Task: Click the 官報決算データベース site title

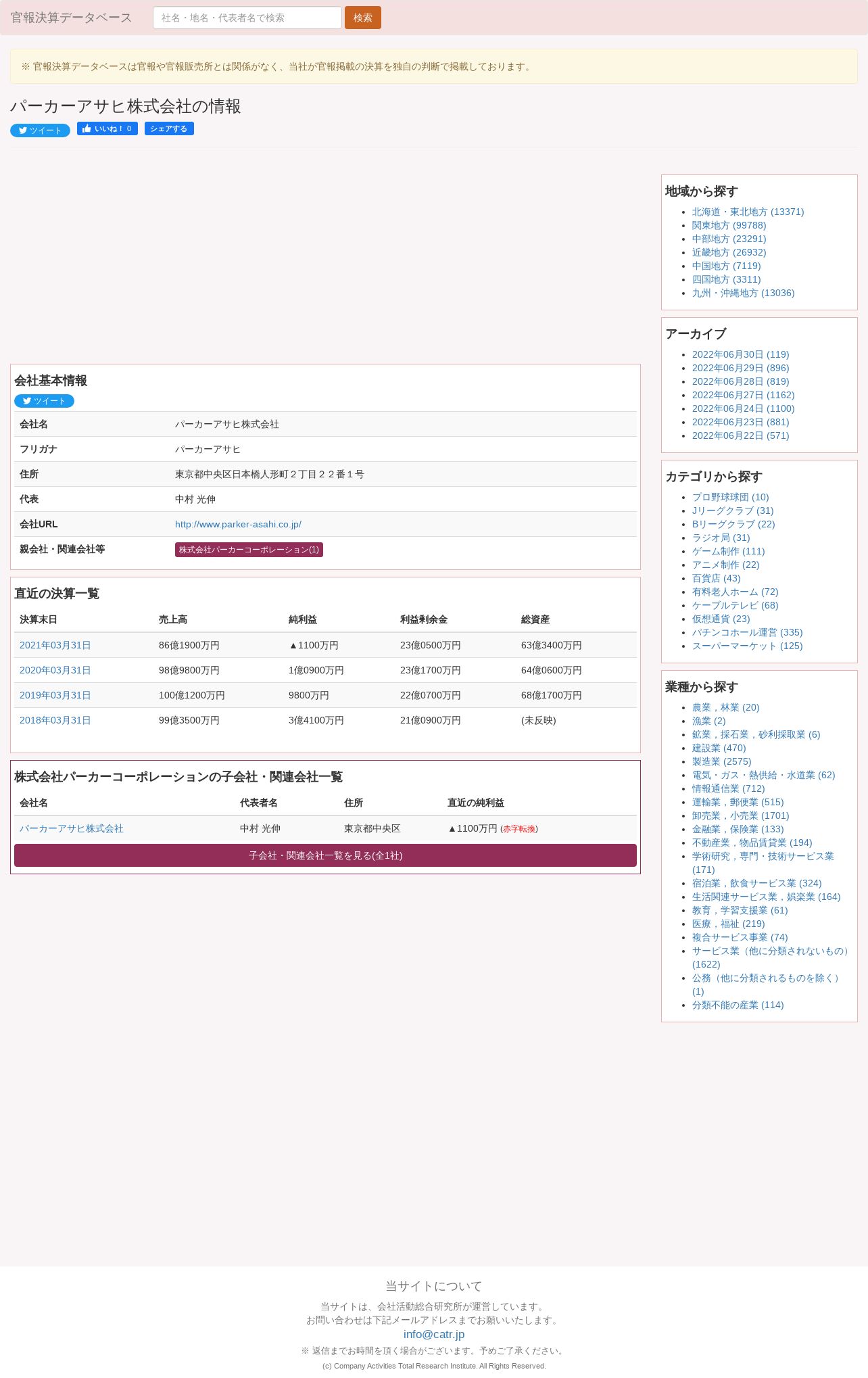Action: [x=71, y=18]
